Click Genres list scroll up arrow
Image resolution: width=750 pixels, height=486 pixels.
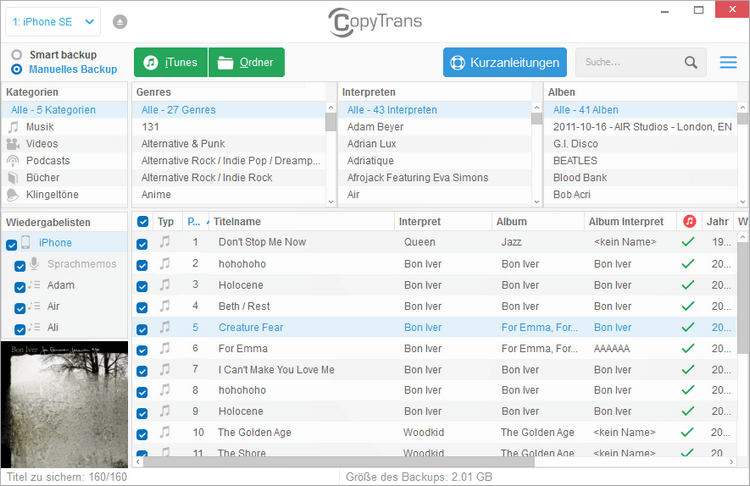[x=331, y=107]
